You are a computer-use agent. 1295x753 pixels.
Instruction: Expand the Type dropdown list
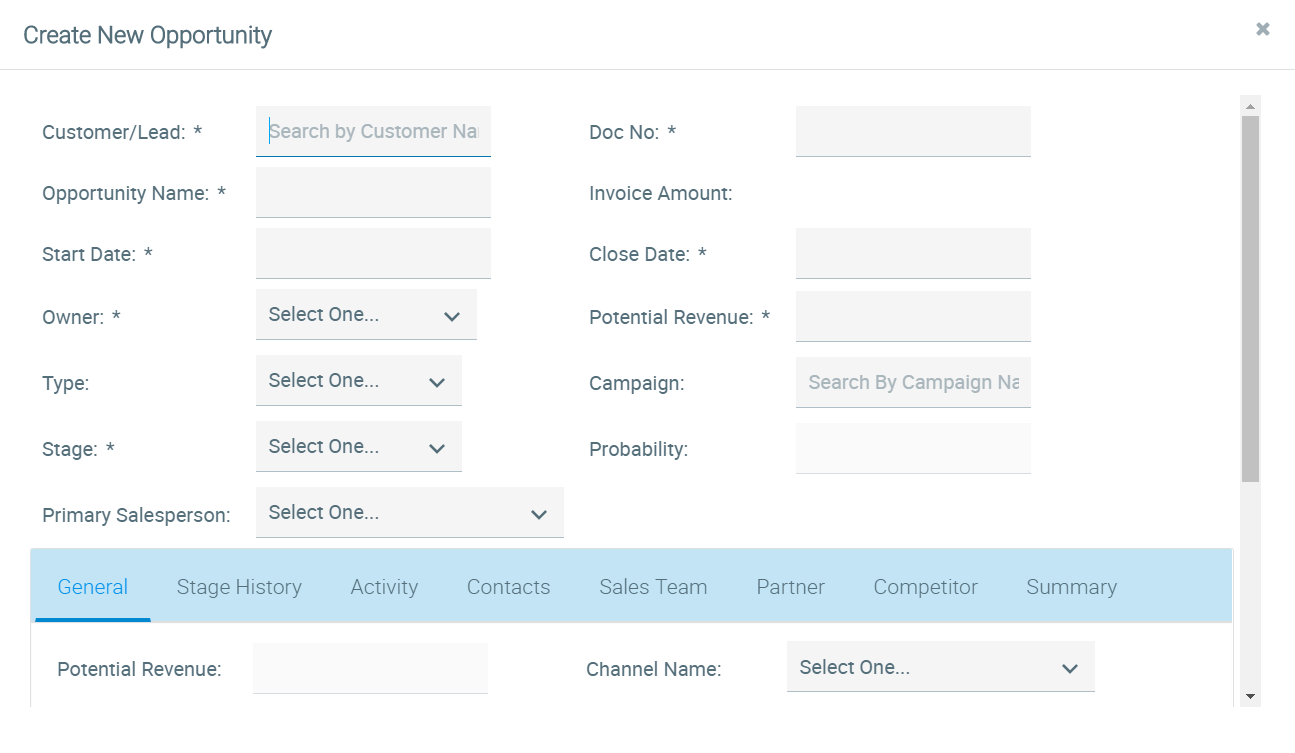(x=358, y=381)
